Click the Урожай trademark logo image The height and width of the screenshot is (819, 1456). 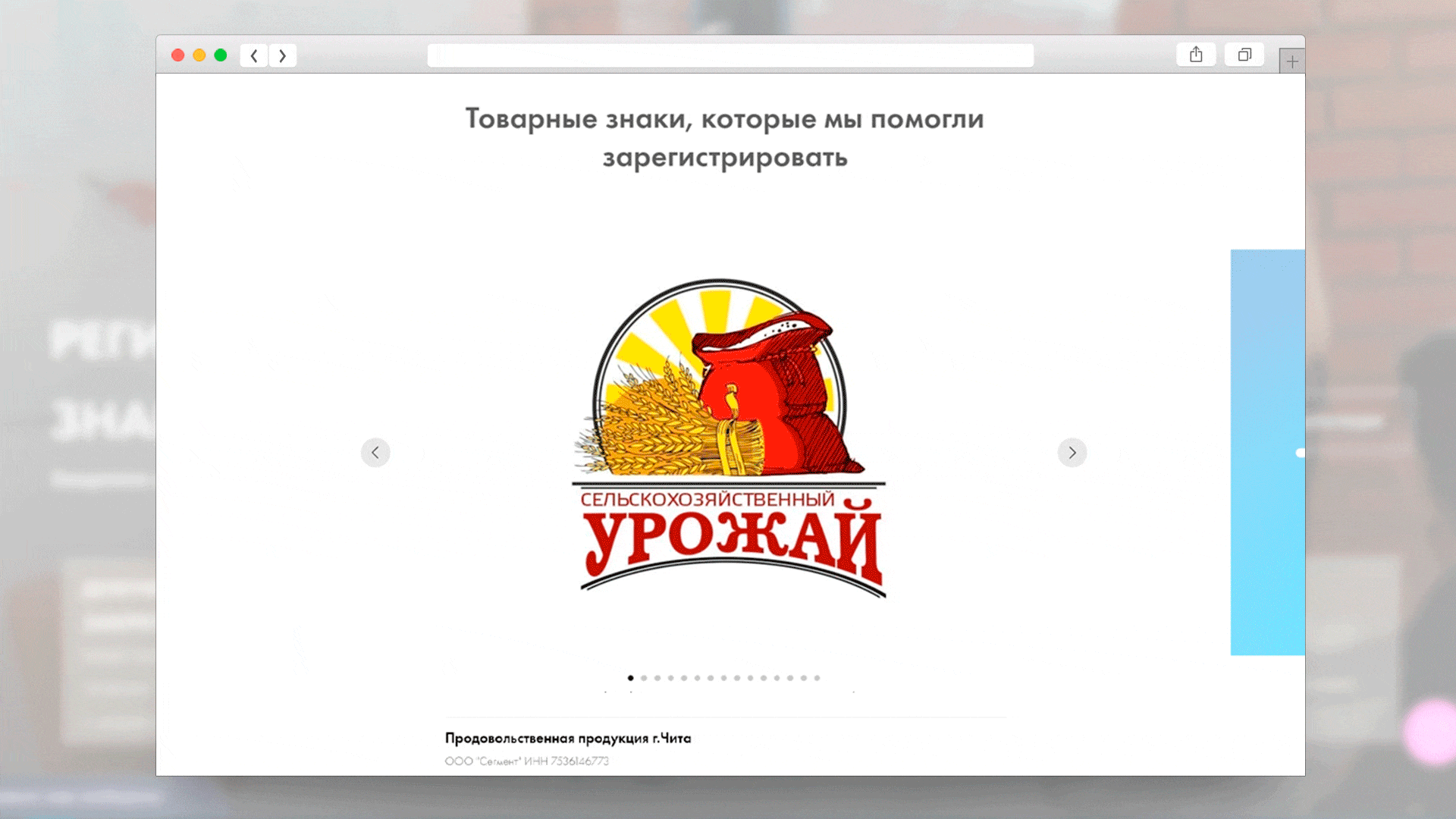tap(729, 438)
